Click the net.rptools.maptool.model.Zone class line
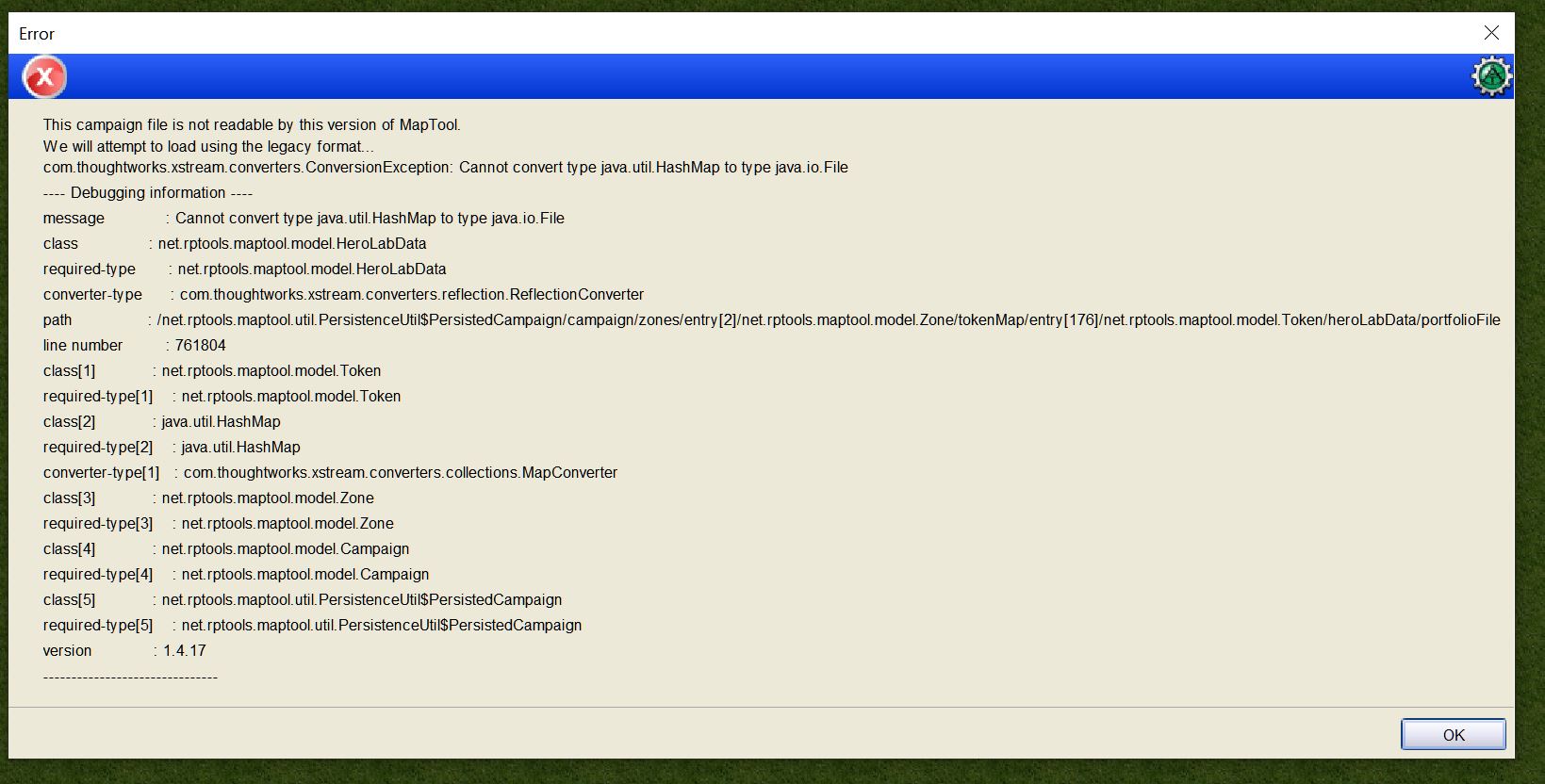The height and width of the screenshot is (784, 1545). 265,498
